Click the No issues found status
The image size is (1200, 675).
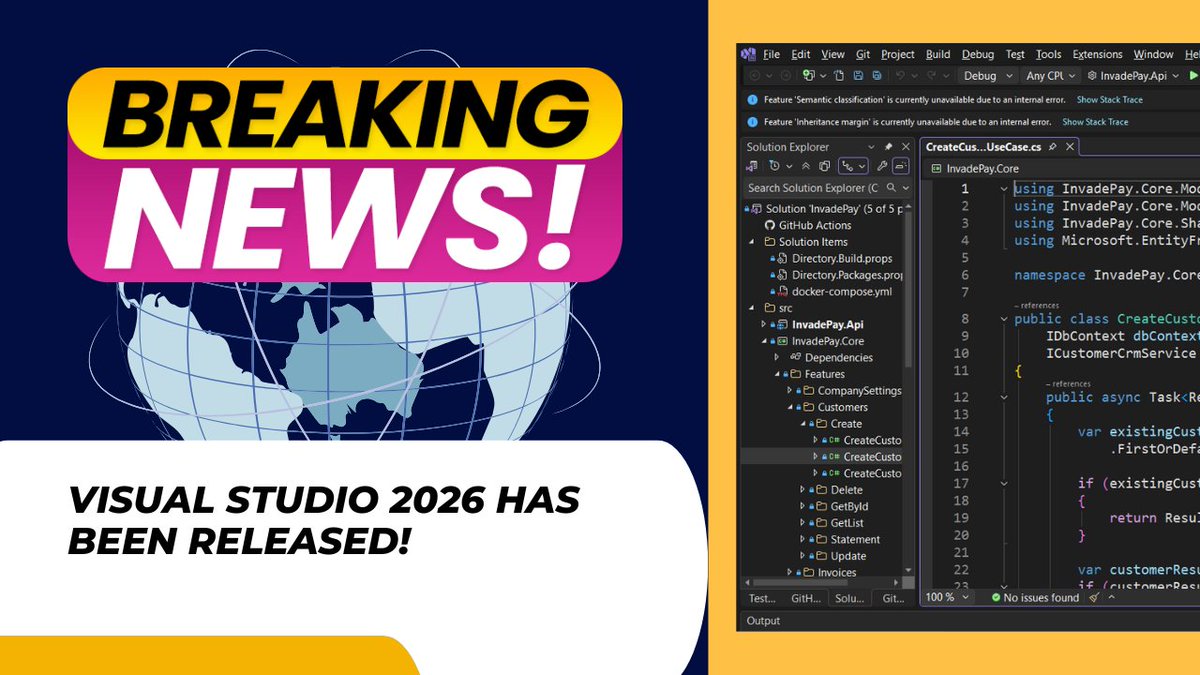click(1035, 597)
